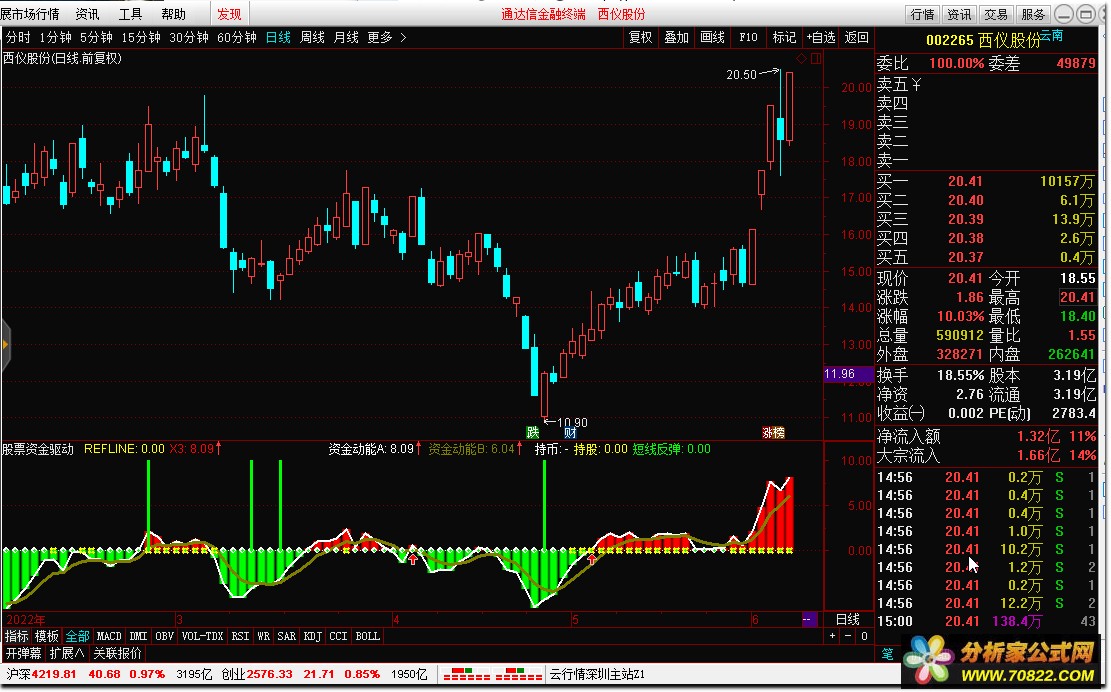
Task: Select the 日线 daily period
Action: (278, 37)
